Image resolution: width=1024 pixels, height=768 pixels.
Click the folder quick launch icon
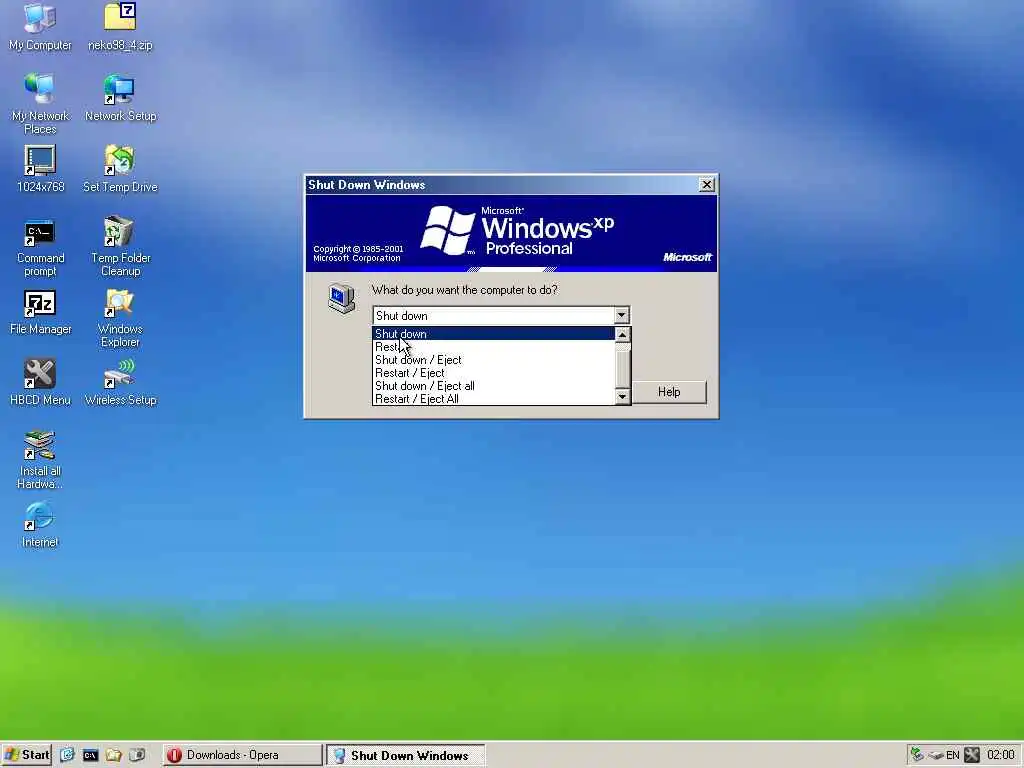tap(114, 755)
